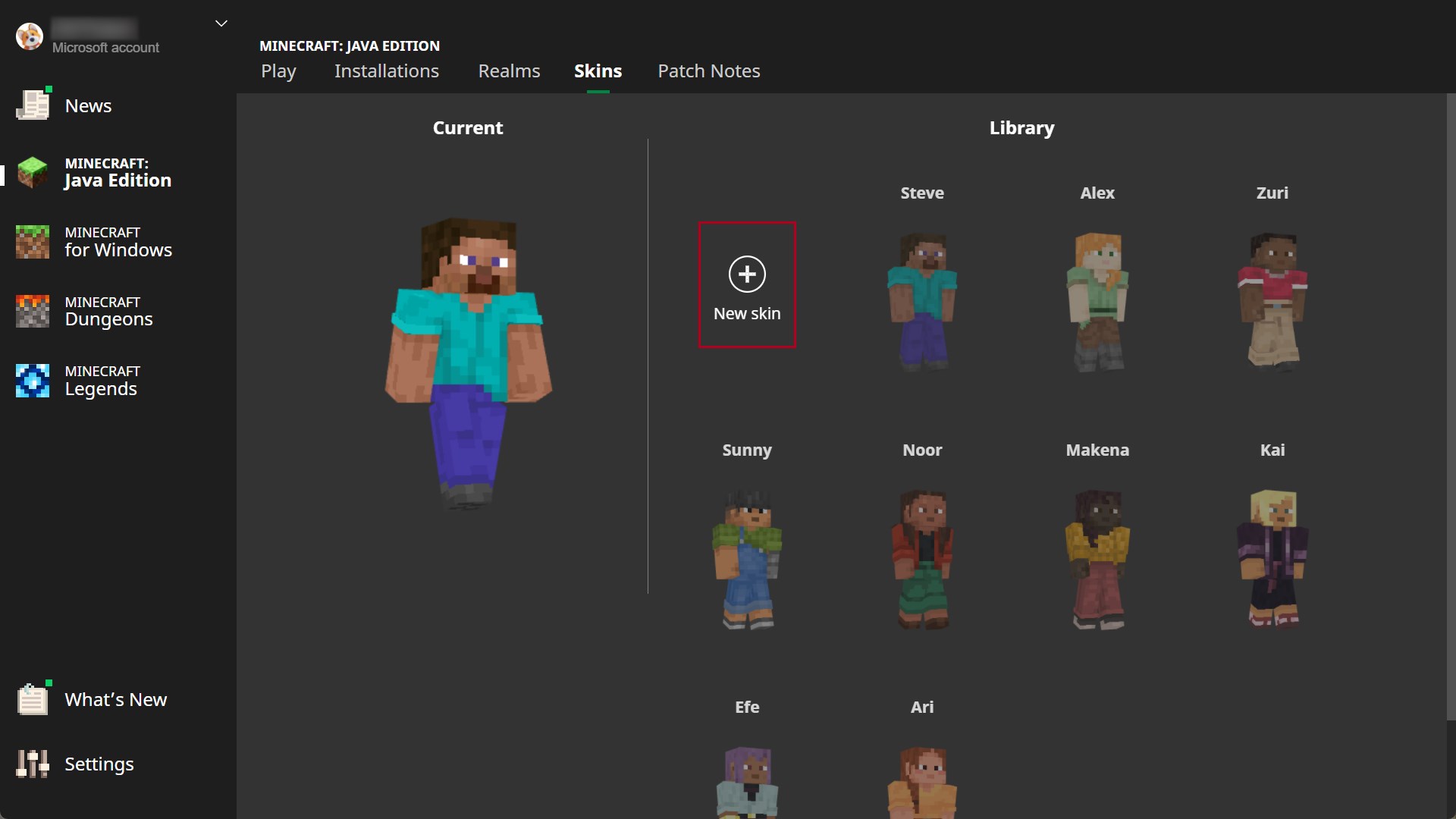Click the New skin button

click(747, 284)
